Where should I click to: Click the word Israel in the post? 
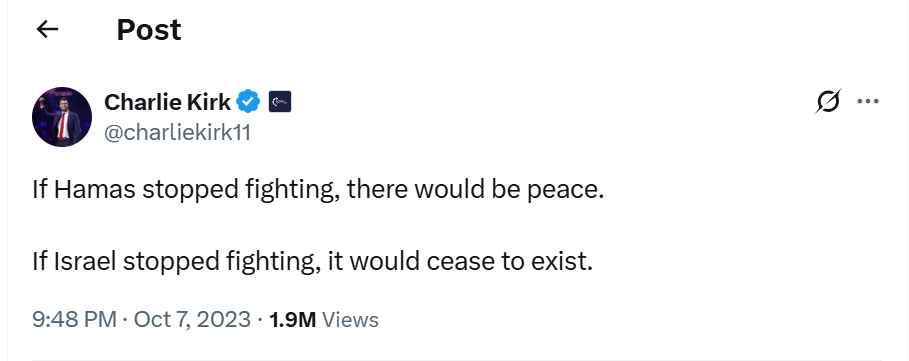[x=85, y=262]
